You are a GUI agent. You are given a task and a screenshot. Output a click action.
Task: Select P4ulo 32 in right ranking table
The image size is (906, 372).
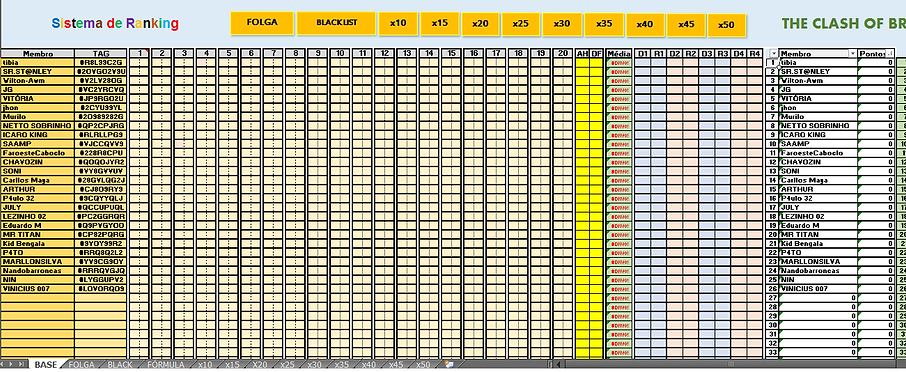click(x=818, y=198)
